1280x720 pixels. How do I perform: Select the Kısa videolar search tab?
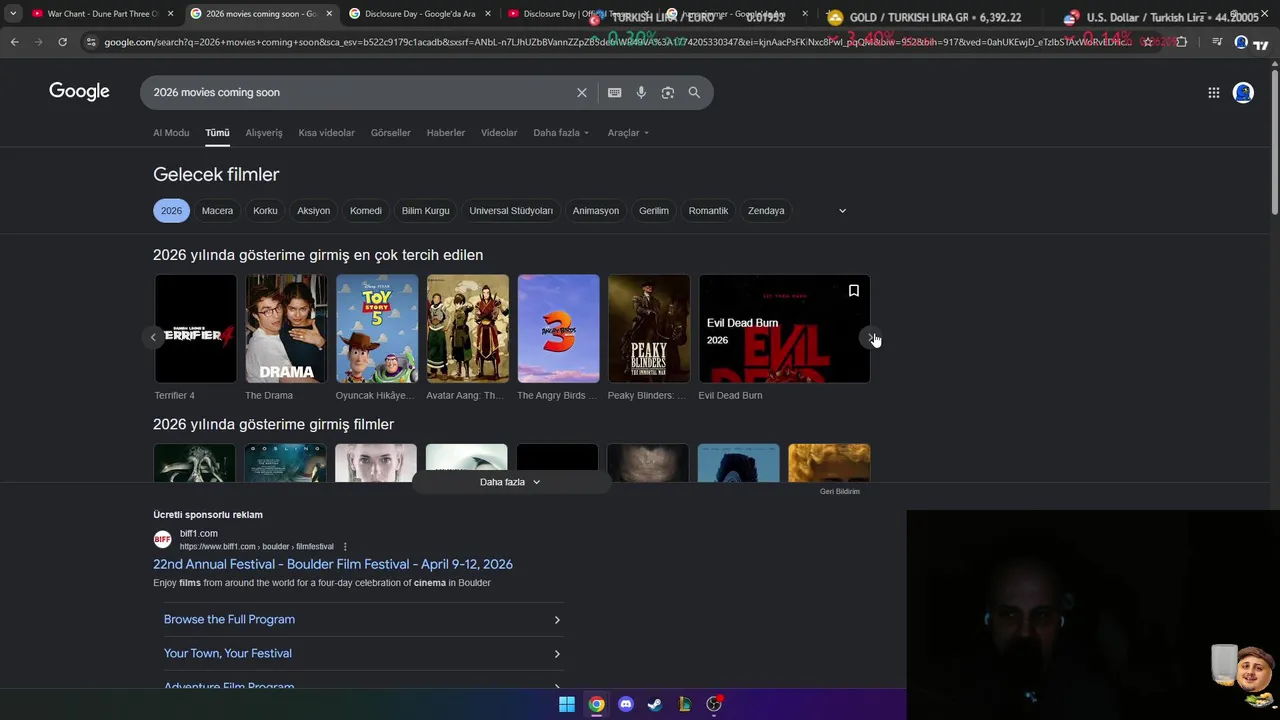pyautogui.click(x=326, y=132)
